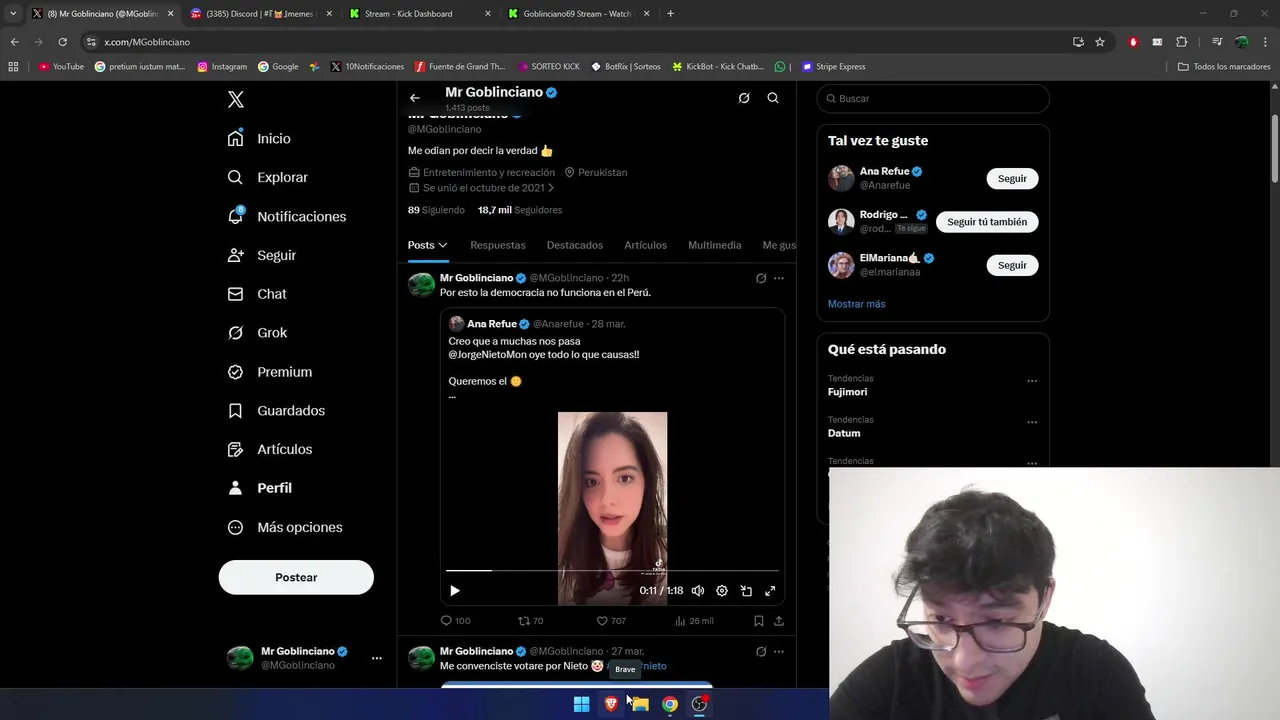Mute the video volume icon
This screenshot has width=1280, height=720.
point(698,591)
